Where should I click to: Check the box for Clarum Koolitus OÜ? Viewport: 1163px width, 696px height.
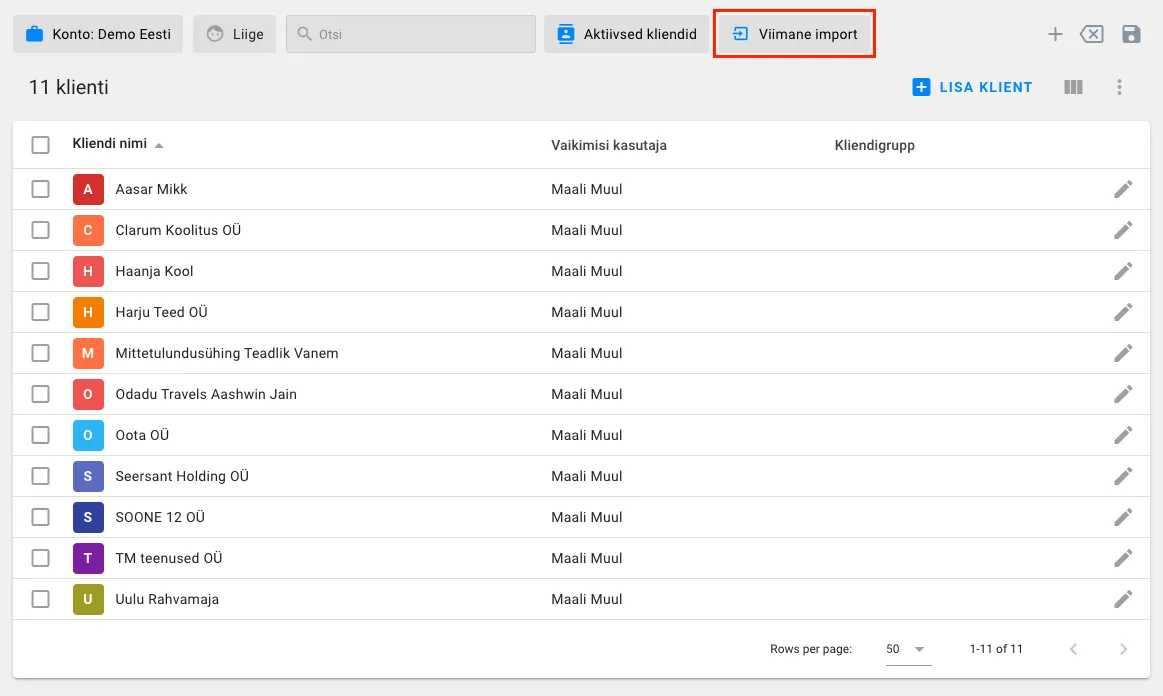(41, 230)
